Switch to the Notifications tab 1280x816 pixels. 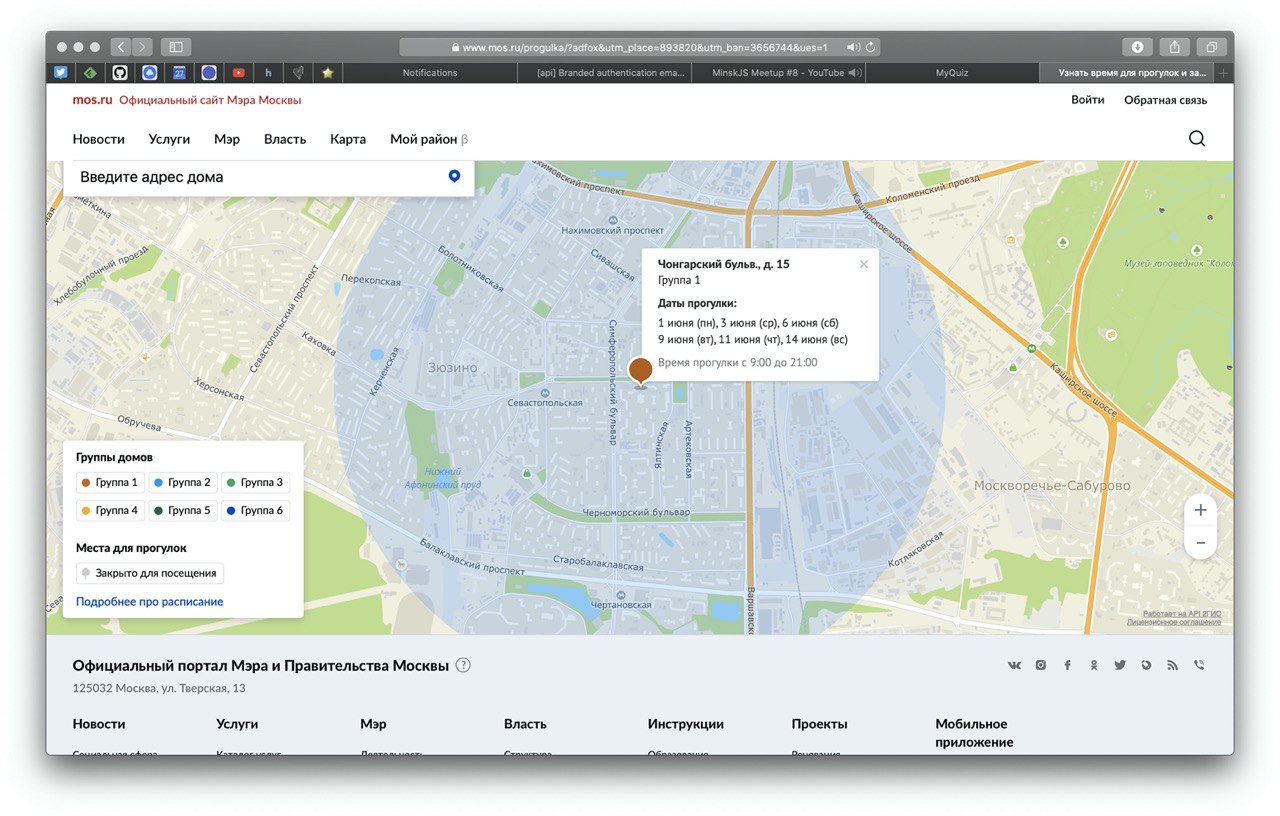(x=430, y=73)
